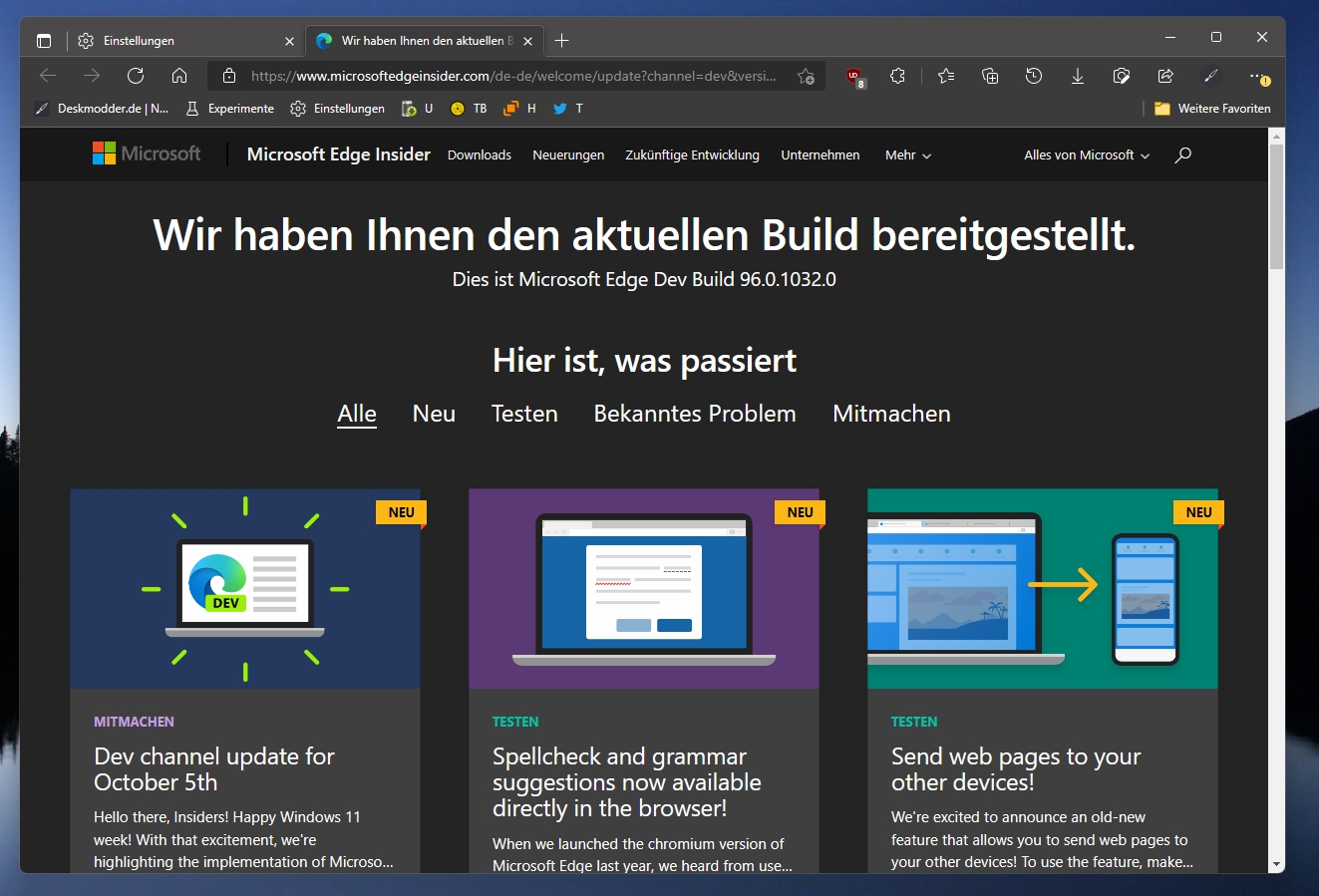Open the H bookmark
This screenshot has height=896, width=1319.
point(520,109)
